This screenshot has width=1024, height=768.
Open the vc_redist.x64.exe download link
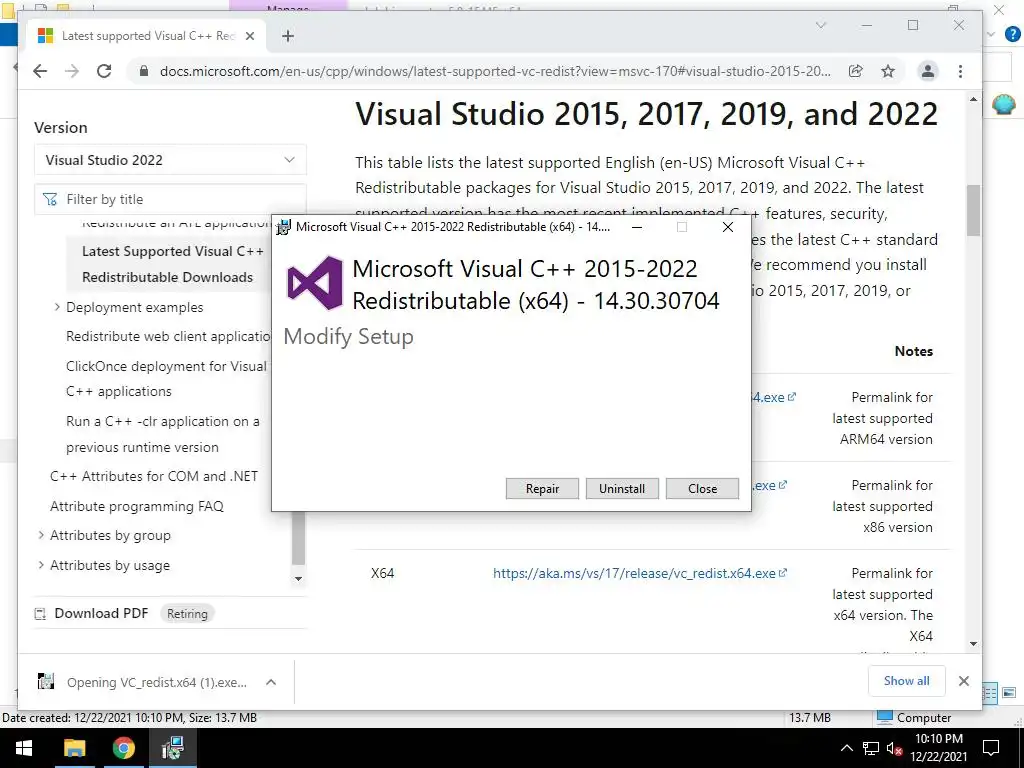pos(634,573)
